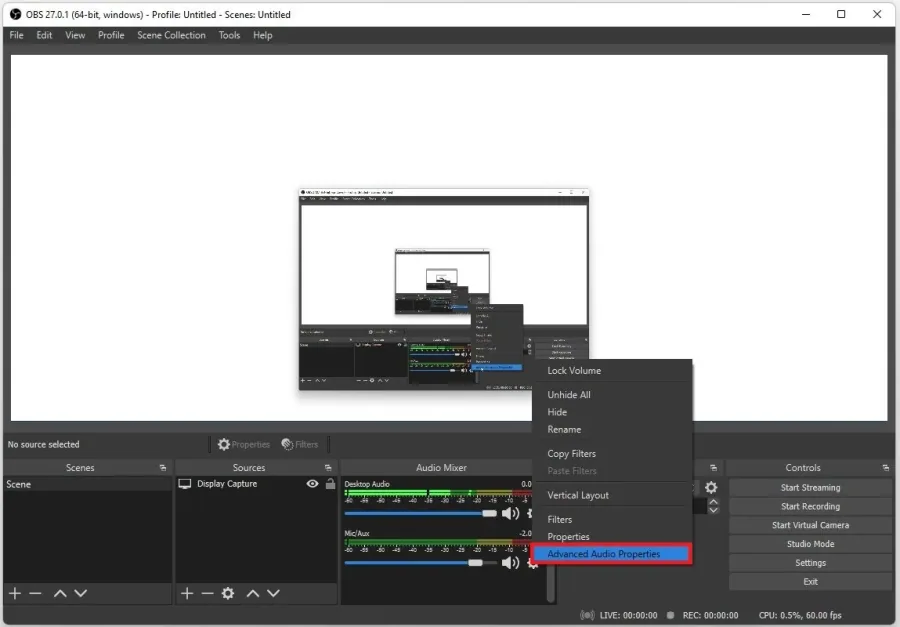The width and height of the screenshot is (900, 627).
Task: Move source up in Sources panel
Action: [x=253, y=593]
